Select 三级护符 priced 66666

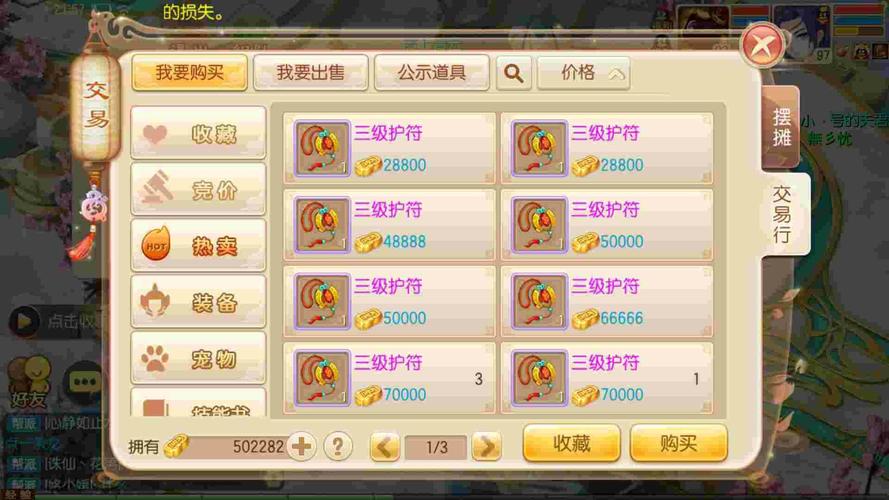pos(607,302)
